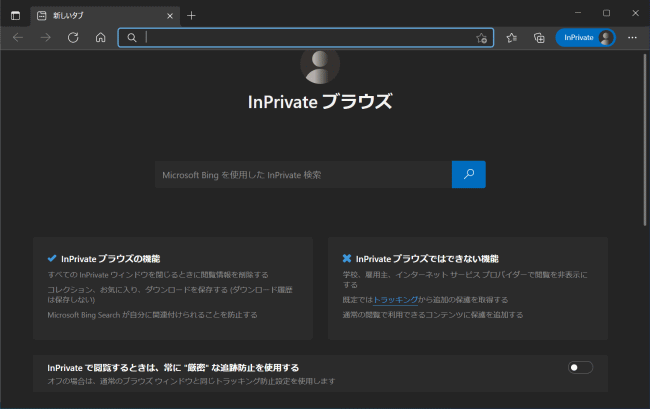Click the address bar search icon
650x409 pixels.
point(132,38)
